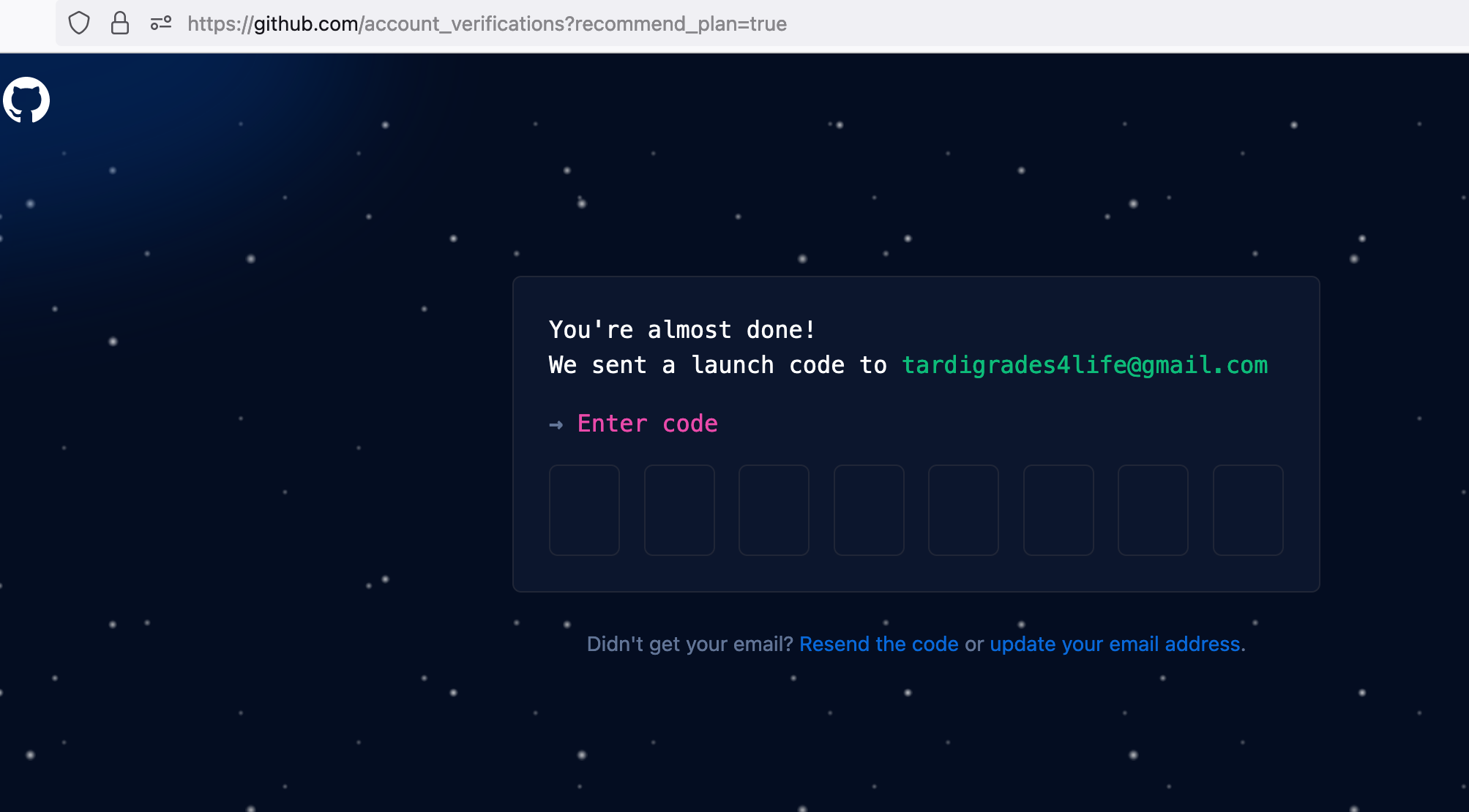Click the fourth launch code digit box
Image resolution: width=1469 pixels, height=812 pixels.
coord(869,510)
